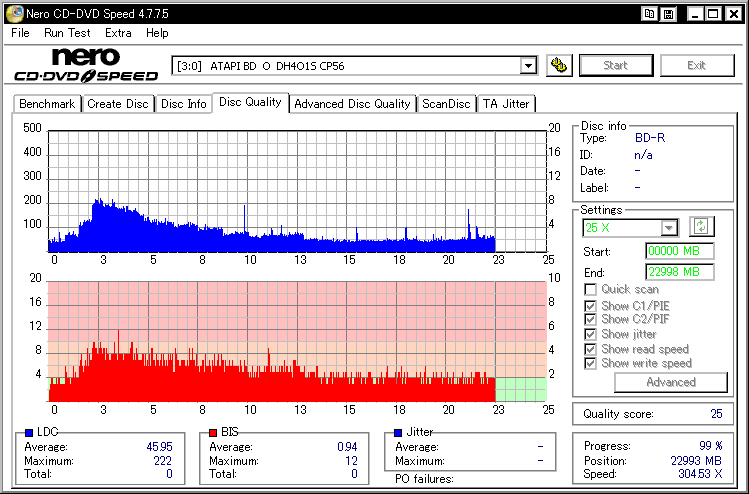Click the LDC Maximum value 222
This screenshot has width=749, height=494.
point(162,461)
